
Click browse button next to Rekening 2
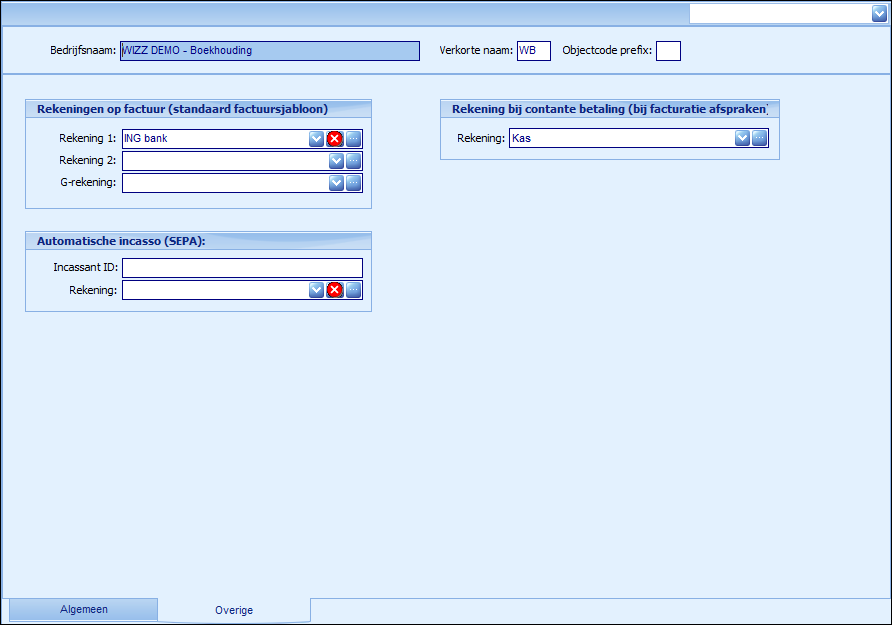(354, 161)
